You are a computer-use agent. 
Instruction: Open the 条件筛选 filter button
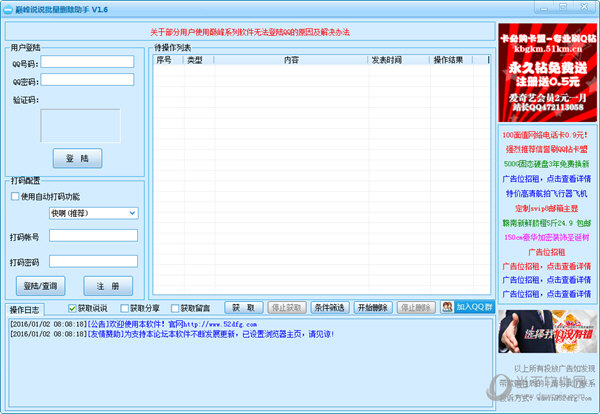(330, 307)
